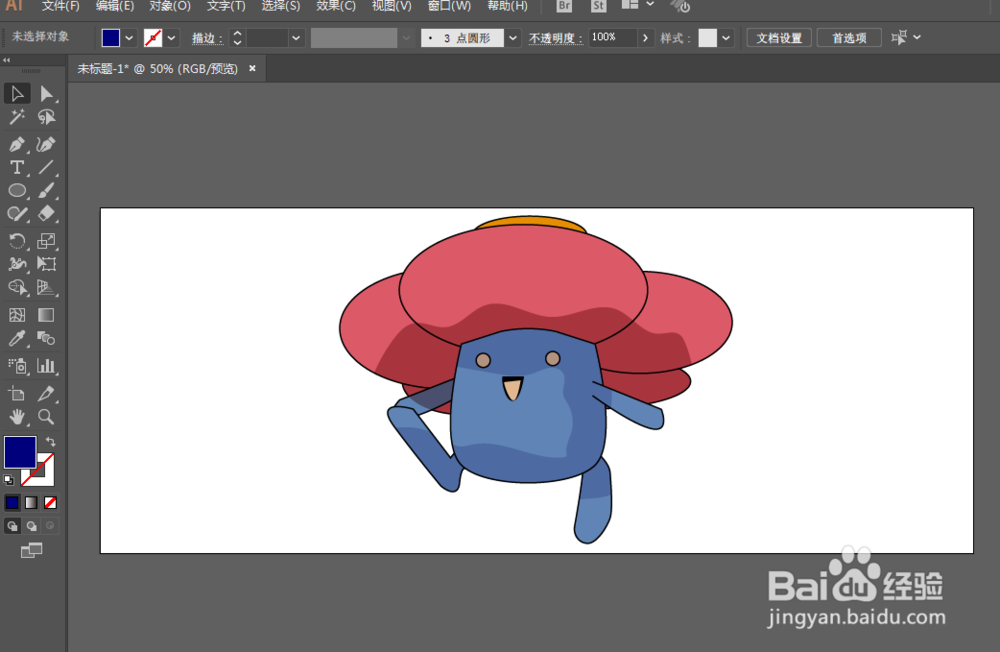This screenshot has height=652, width=1000.
Task: Select the Rotate tool
Action: point(17,241)
